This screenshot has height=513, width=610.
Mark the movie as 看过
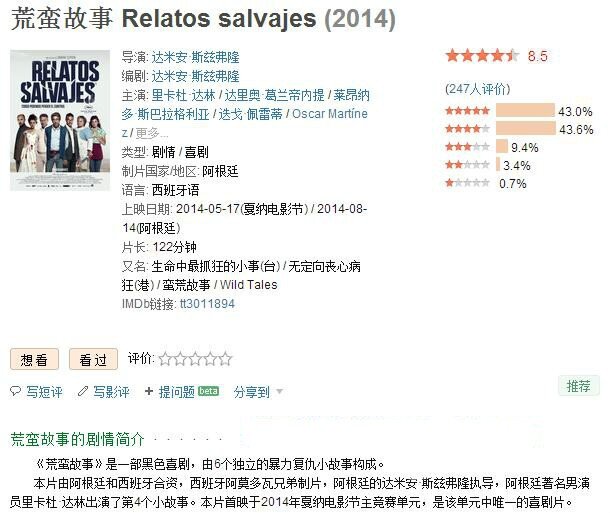(93, 359)
